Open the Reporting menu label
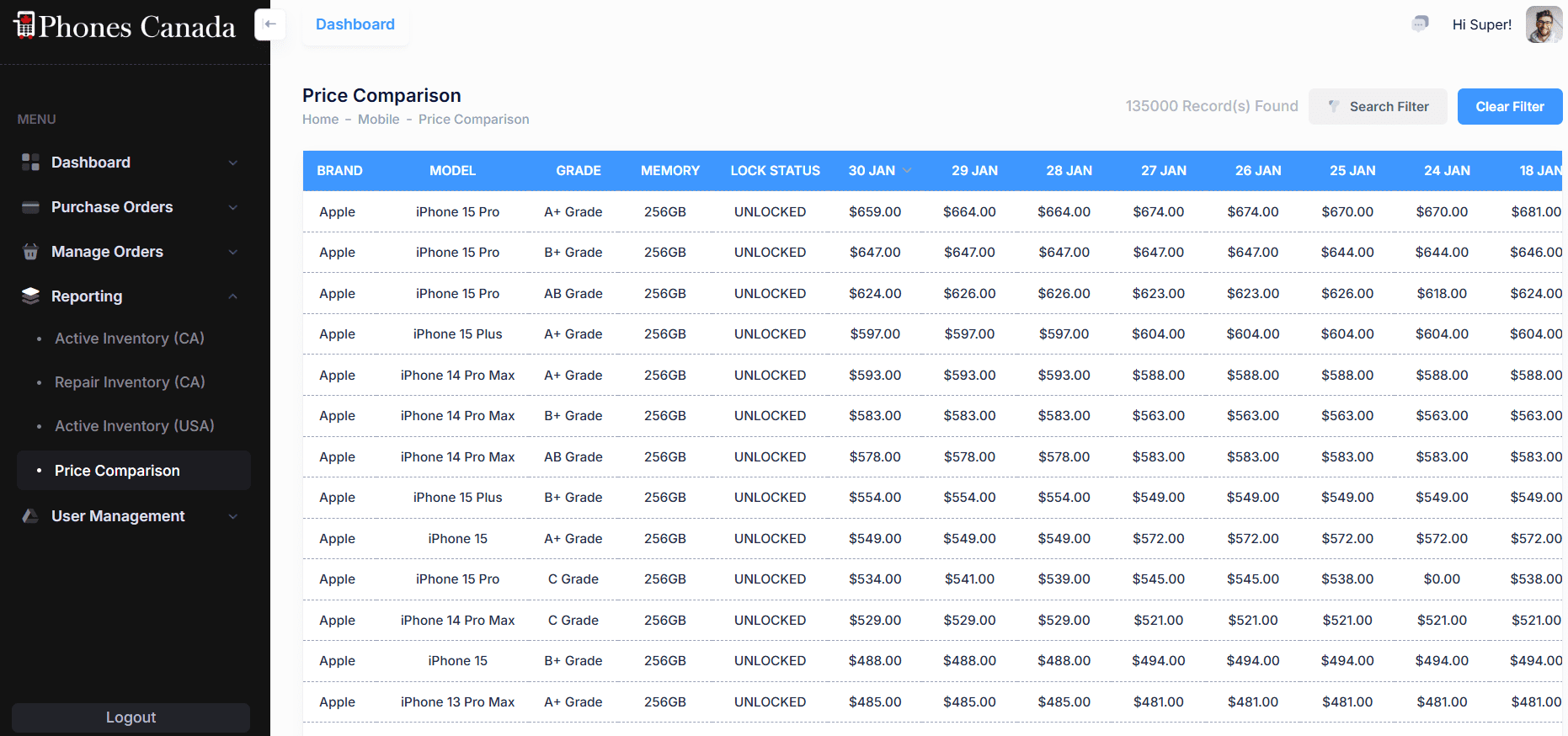 87,296
